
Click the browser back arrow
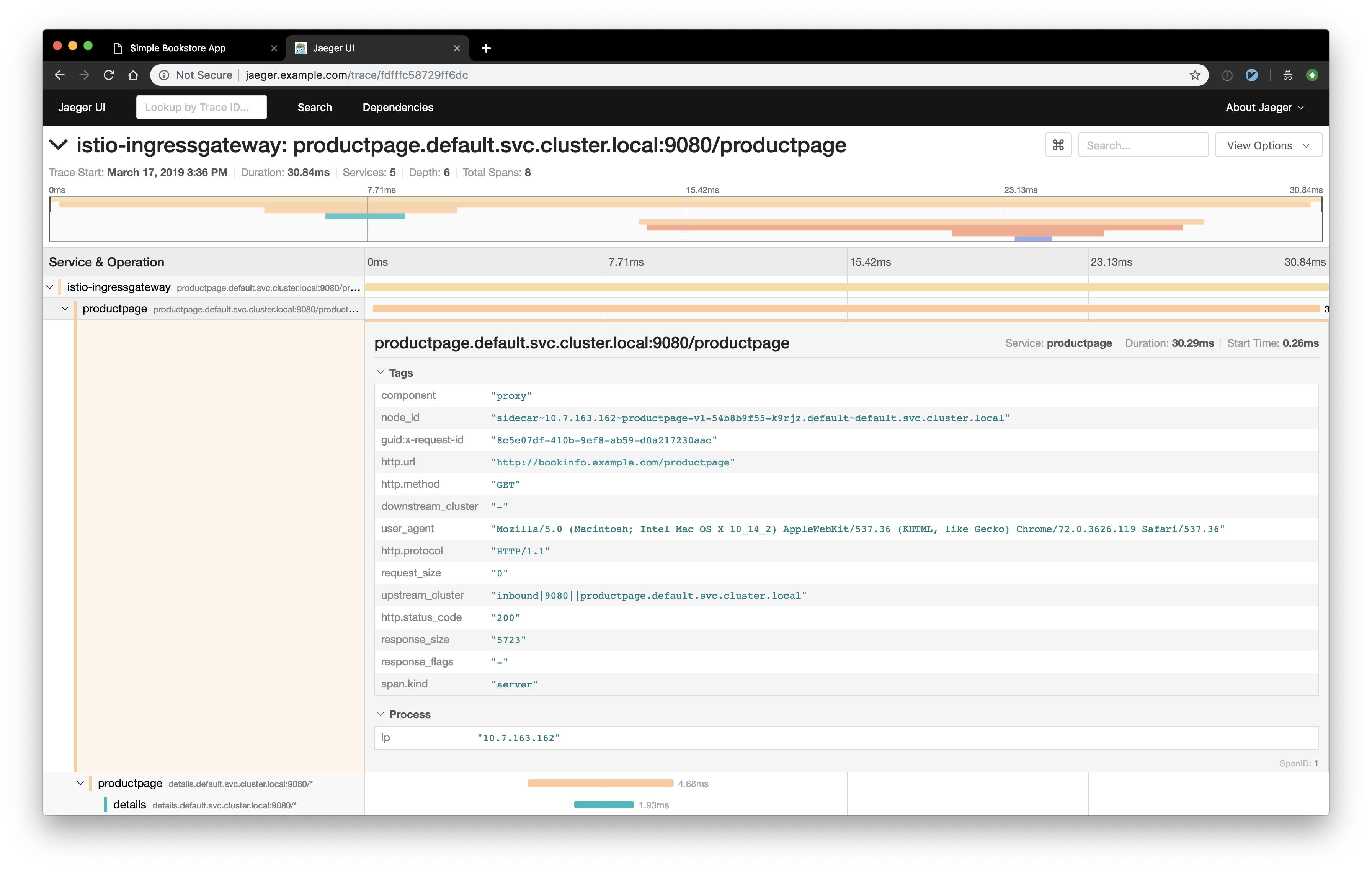(x=60, y=75)
